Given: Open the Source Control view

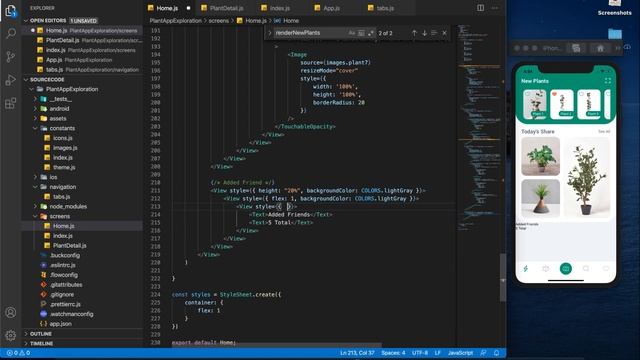Looking at the screenshot, I should (x=11, y=57).
